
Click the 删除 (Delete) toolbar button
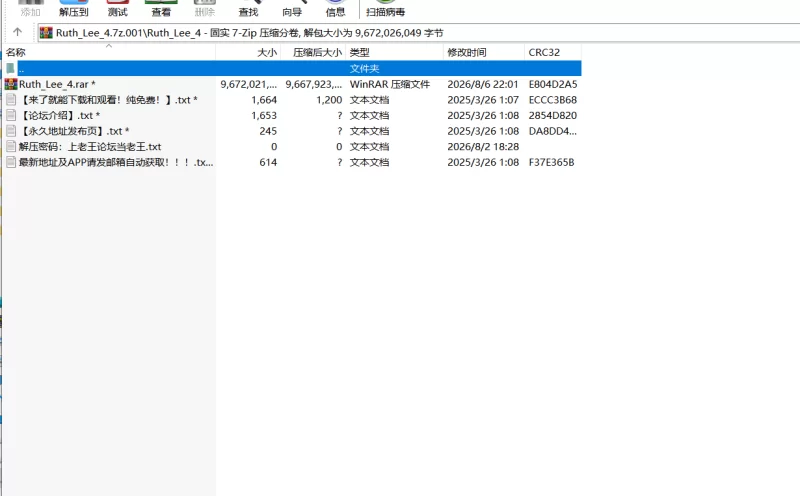coord(205,9)
